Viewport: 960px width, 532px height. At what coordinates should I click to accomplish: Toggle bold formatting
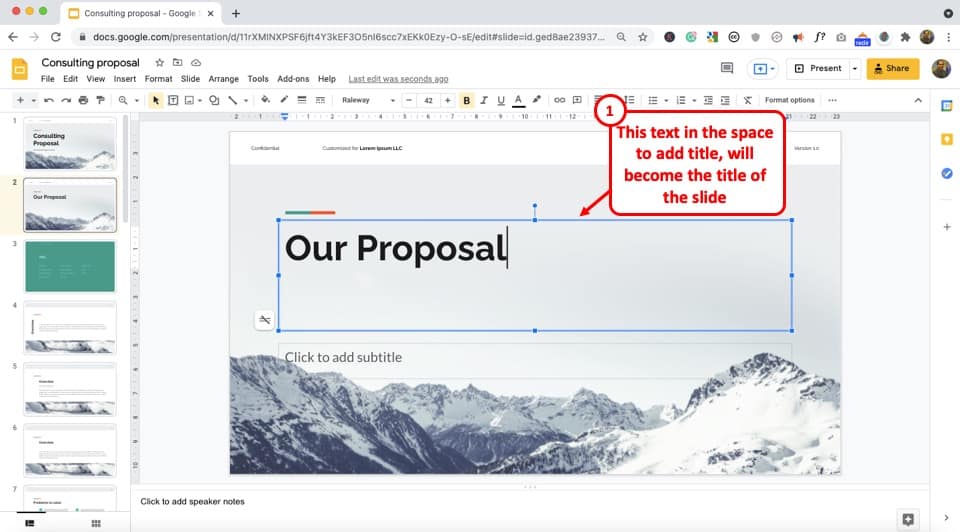pyautogui.click(x=467, y=100)
